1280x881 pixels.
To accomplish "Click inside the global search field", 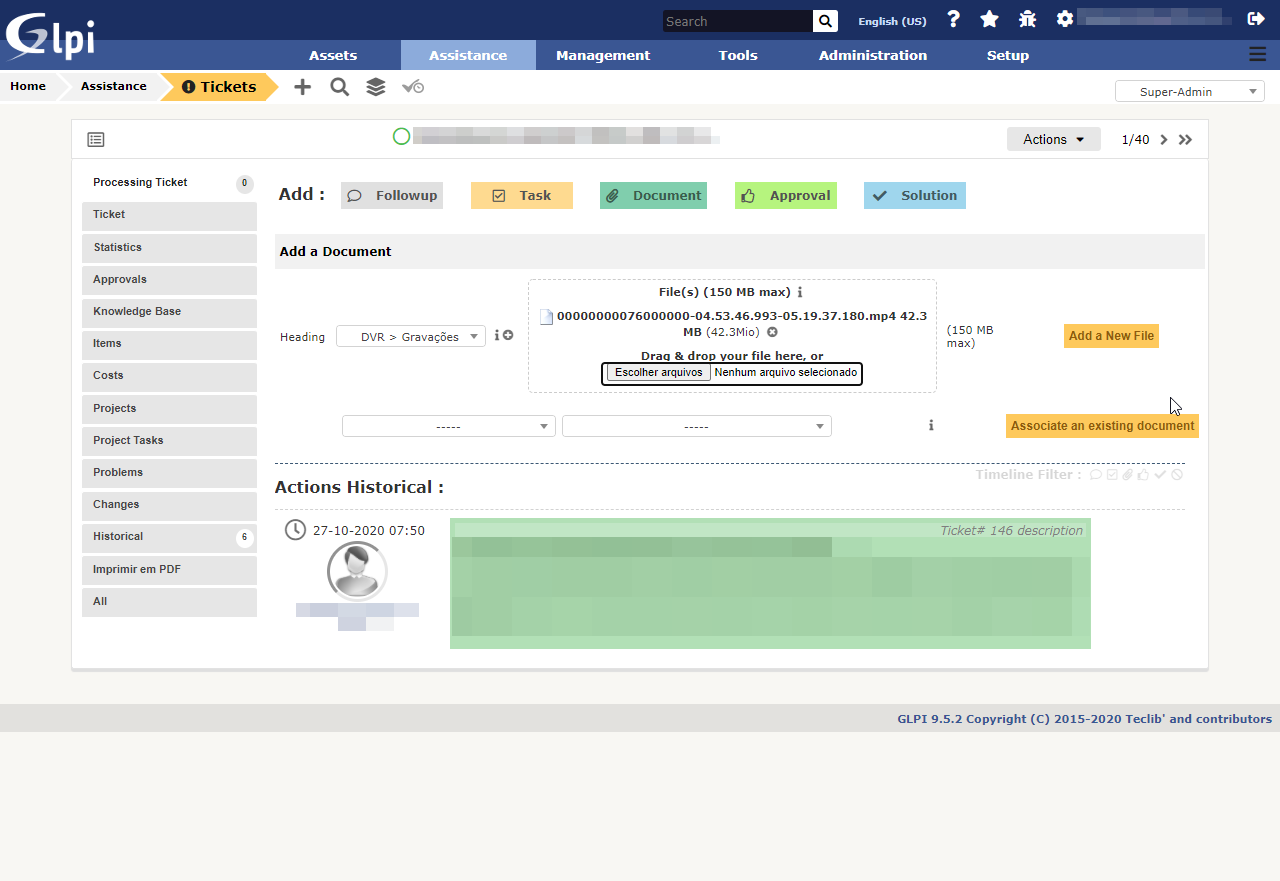I will (737, 20).
